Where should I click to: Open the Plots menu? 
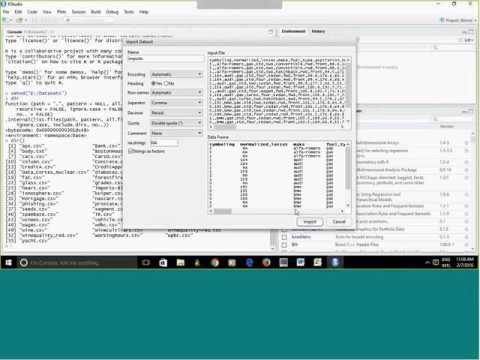tap(61, 12)
